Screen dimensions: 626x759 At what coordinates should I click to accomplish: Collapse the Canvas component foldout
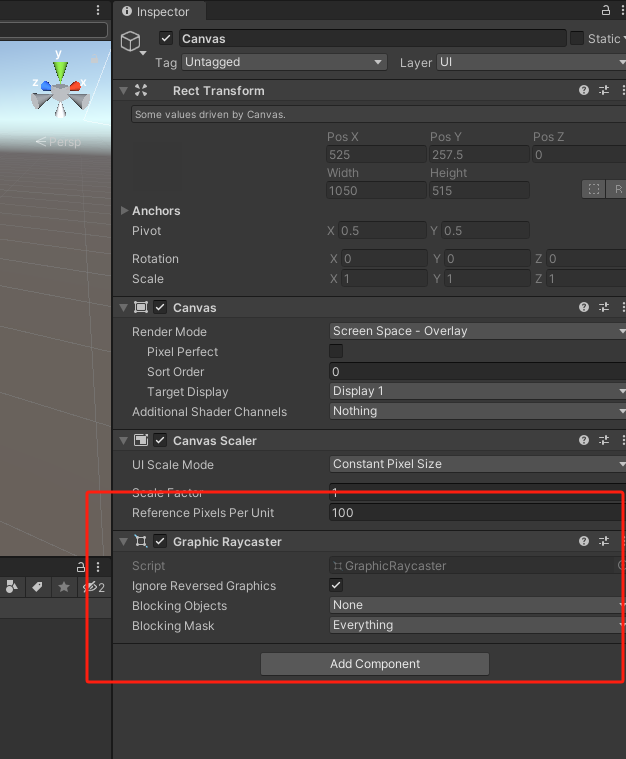coord(123,307)
